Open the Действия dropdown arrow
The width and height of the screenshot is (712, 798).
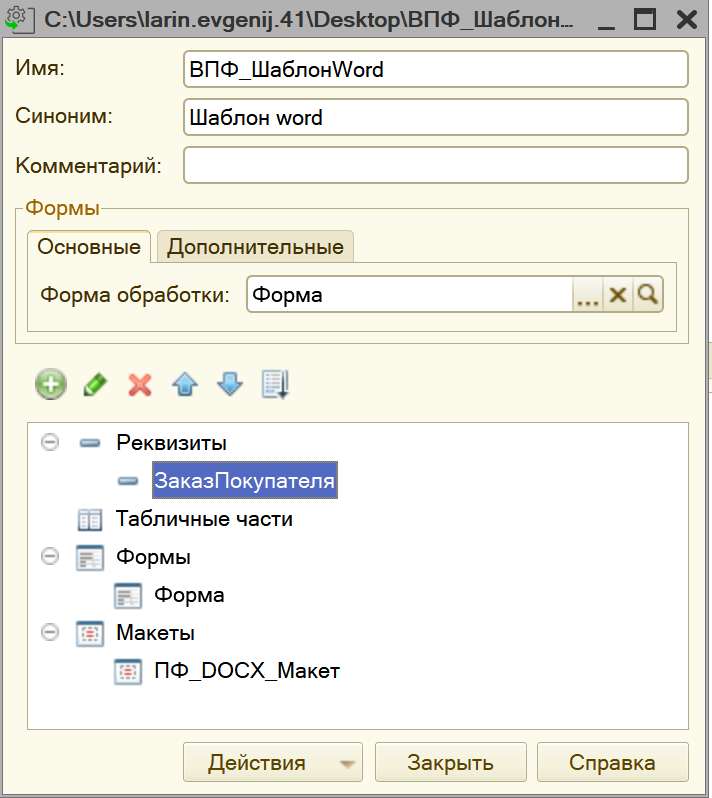pos(347,763)
